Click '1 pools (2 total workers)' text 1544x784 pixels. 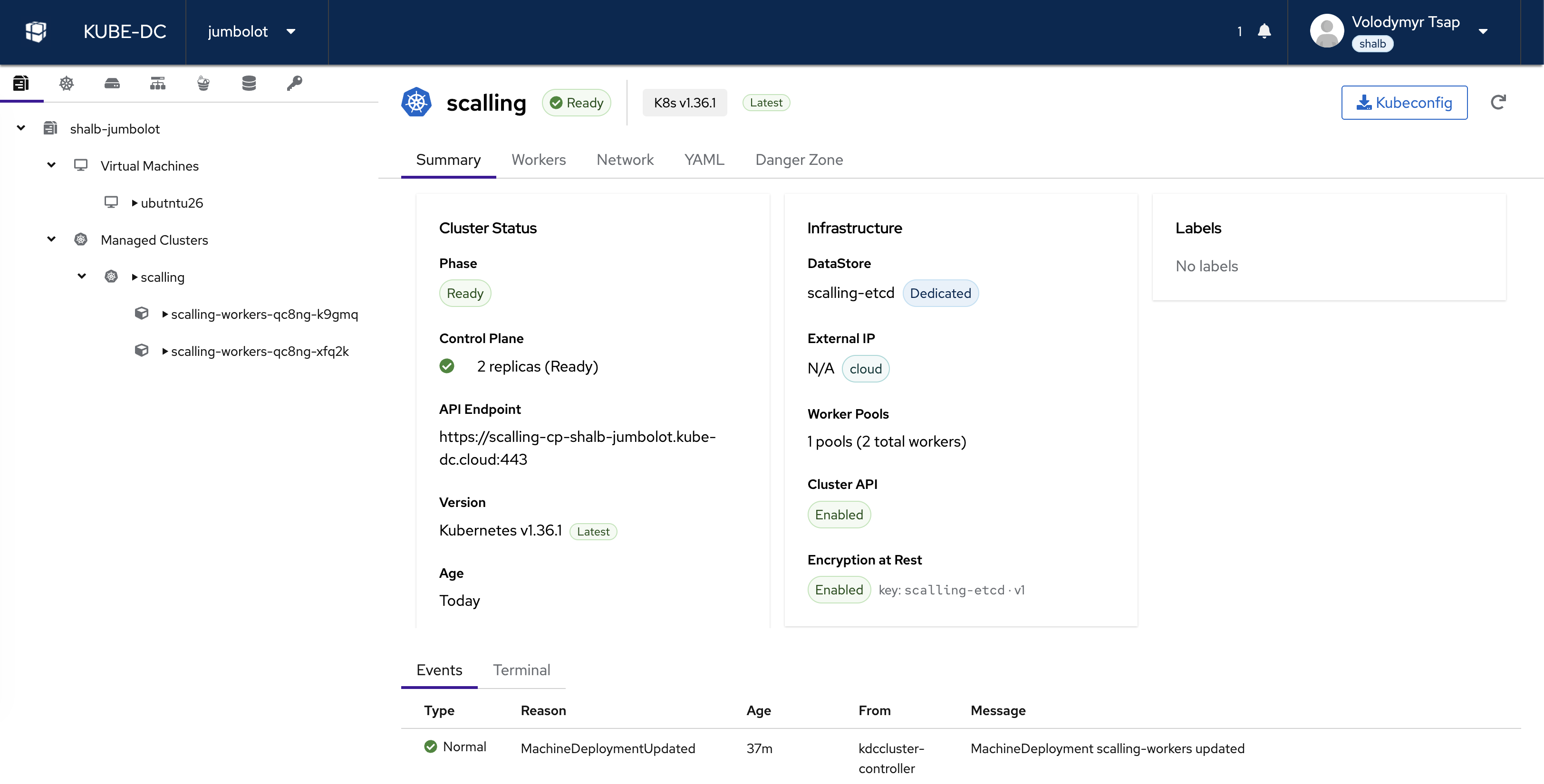click(x=887, y=441)
